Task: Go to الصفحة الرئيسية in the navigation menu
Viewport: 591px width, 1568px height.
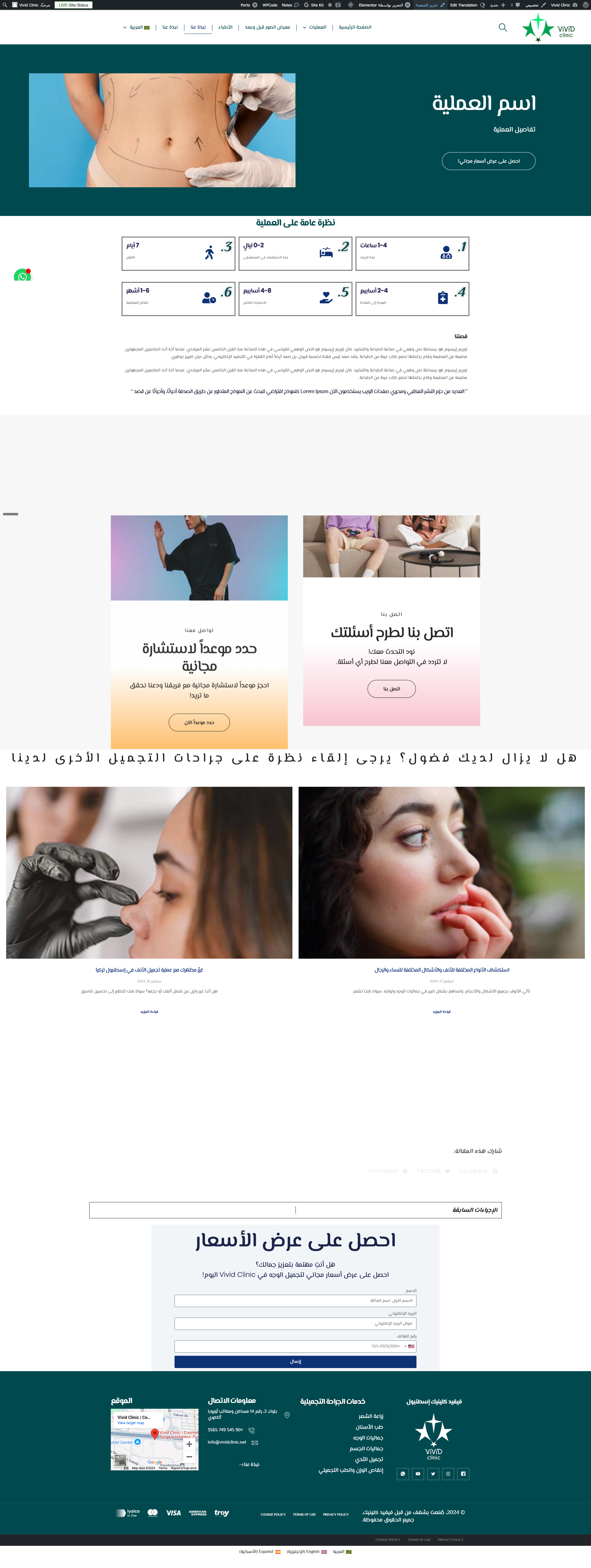Action: pyautogui.click(x=355, y=27)
